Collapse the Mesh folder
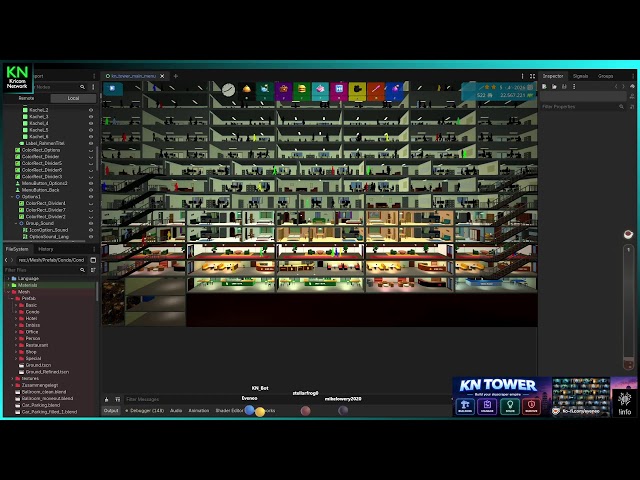640x480 pixels. coord(9,292)
